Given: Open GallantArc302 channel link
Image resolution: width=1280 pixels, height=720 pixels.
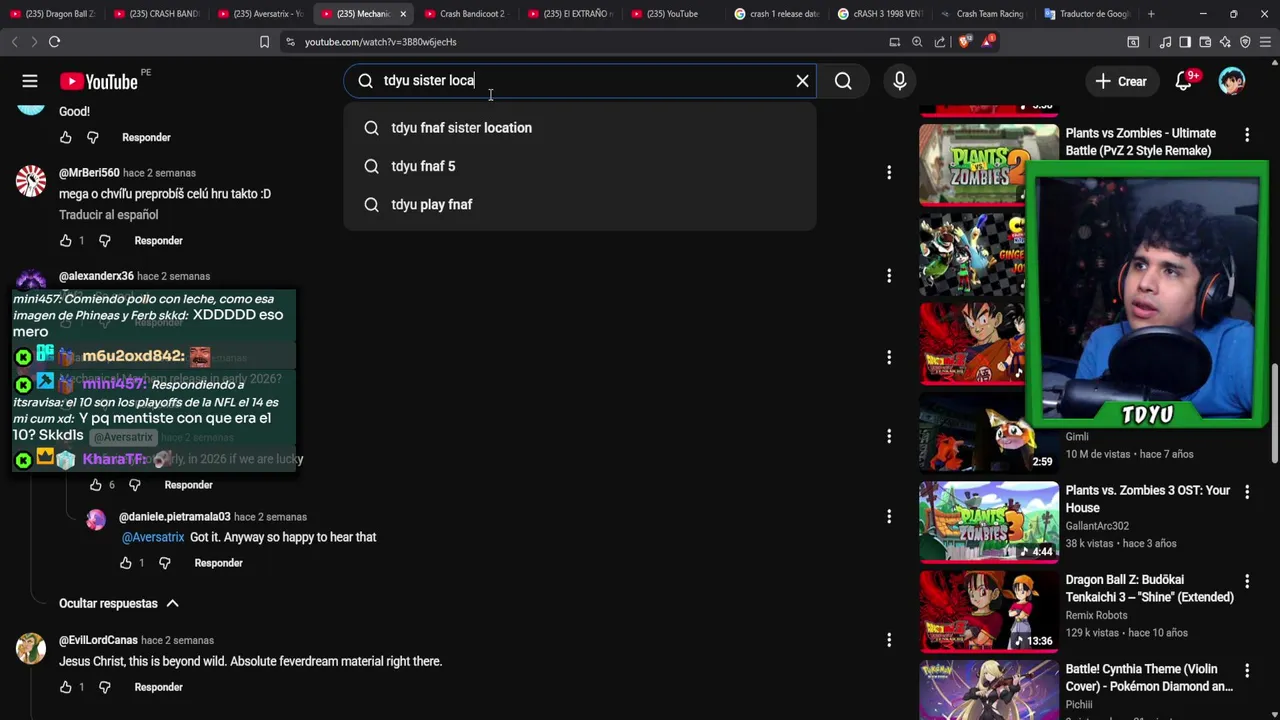Looking at the screenshot, I should (x=1097, y=526).
